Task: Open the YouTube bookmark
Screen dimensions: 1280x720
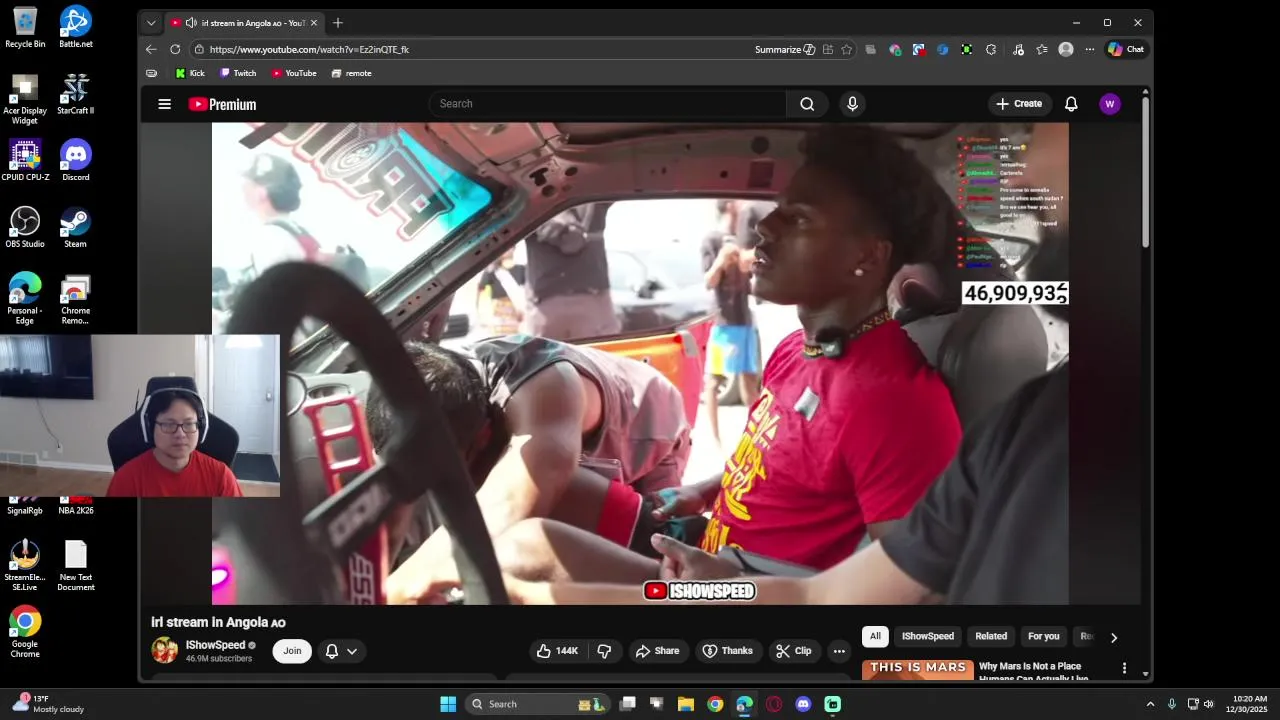Action: 294,73
